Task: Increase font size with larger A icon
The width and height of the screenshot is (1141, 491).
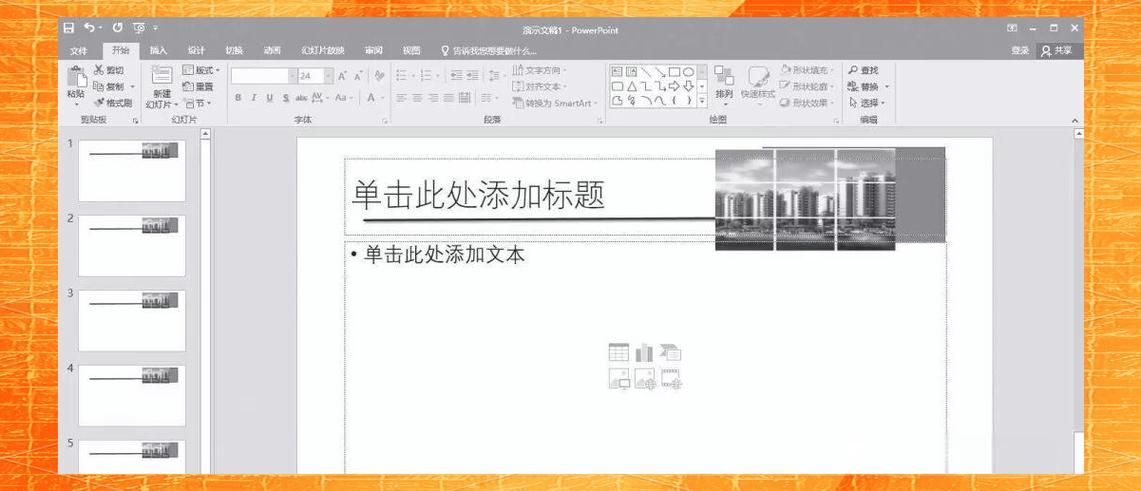Action: (x=343, y=76)
